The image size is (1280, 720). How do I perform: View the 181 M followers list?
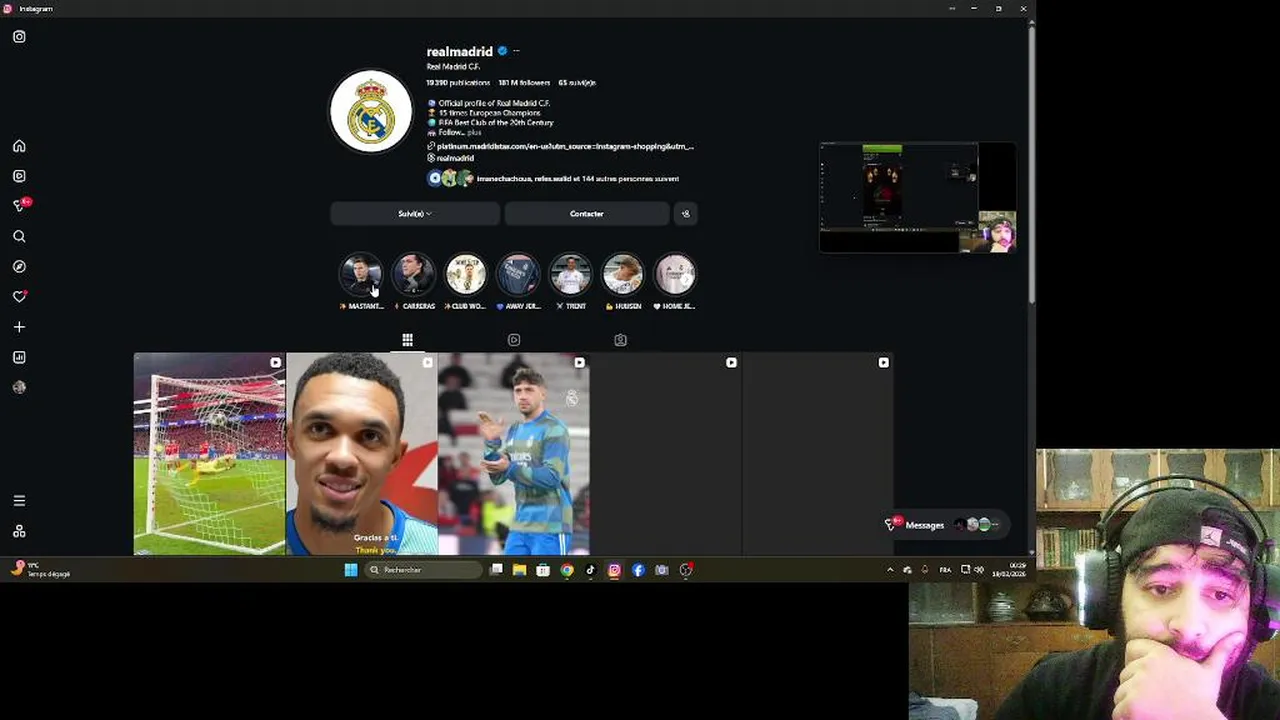tap(524, 83)
